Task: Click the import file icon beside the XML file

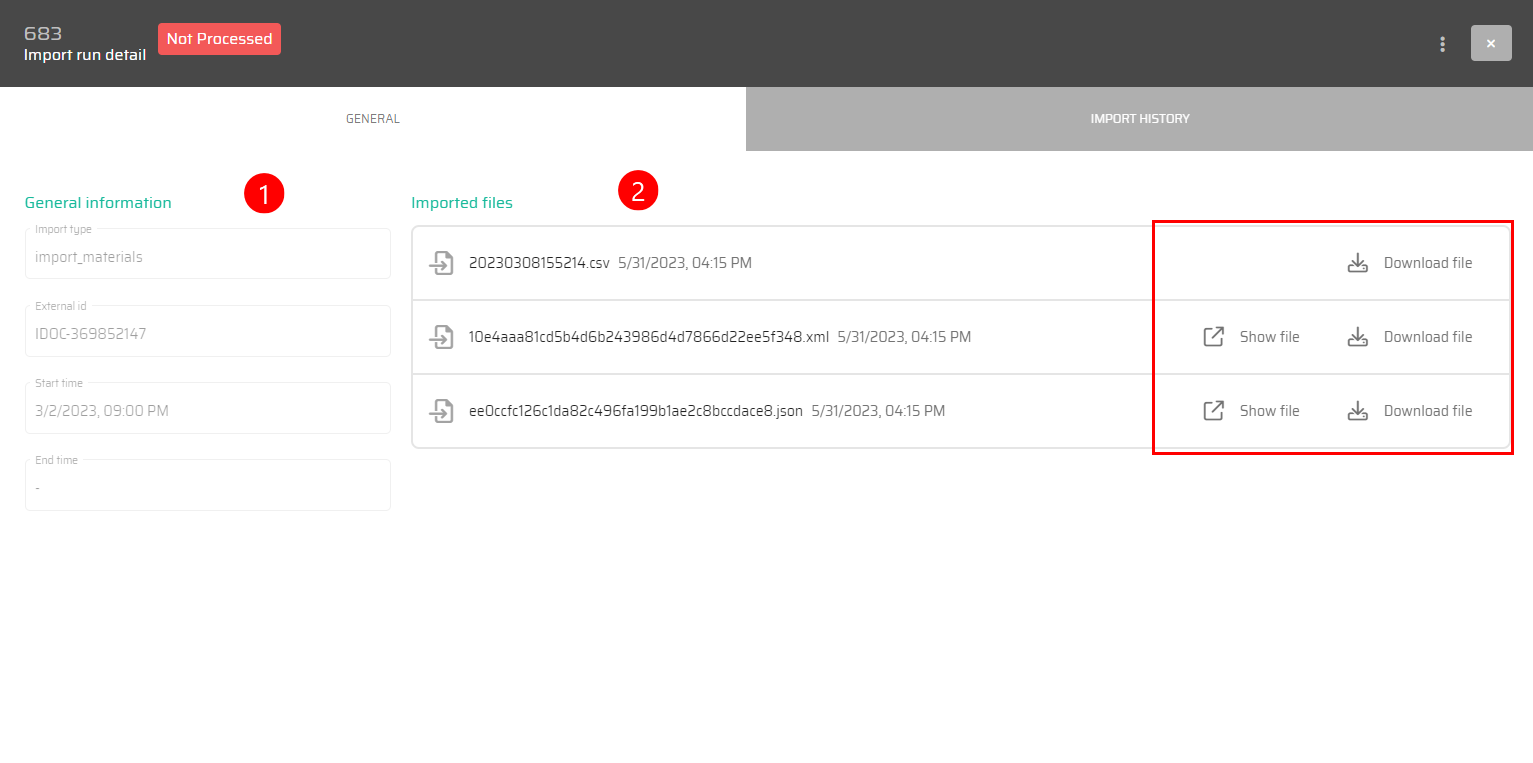Action: [441, 337]
